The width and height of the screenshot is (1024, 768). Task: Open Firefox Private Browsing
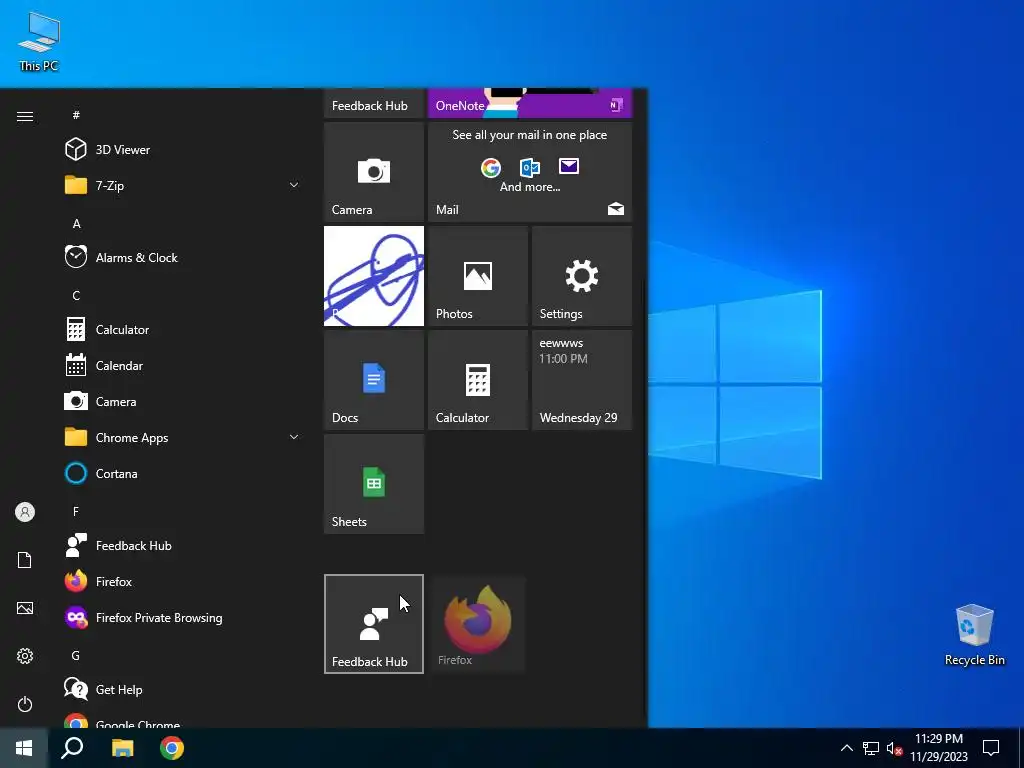[183, 617]
